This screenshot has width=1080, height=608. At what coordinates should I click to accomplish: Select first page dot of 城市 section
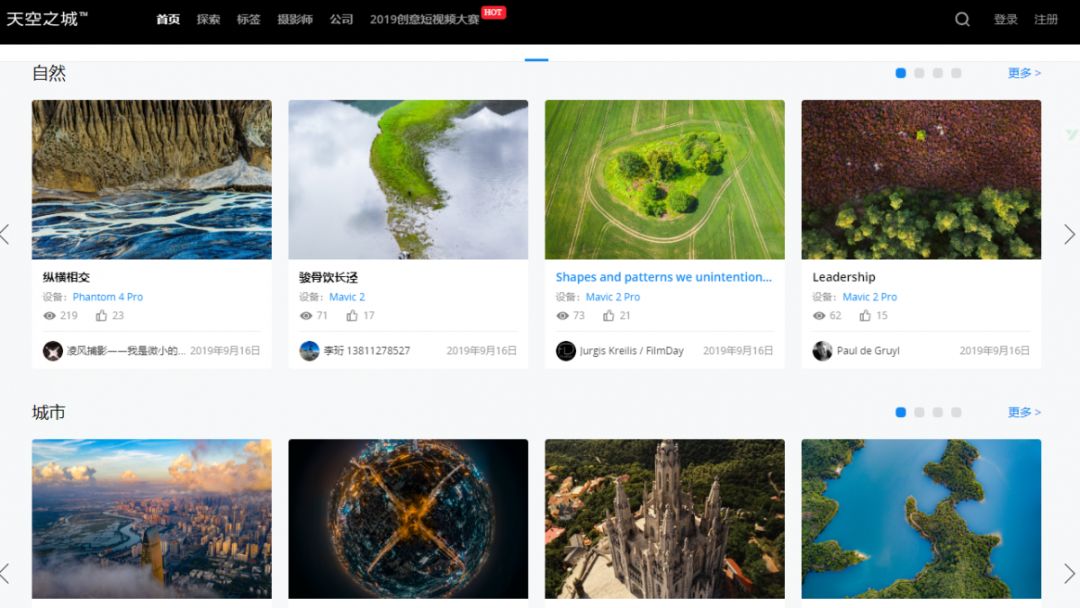900,412
